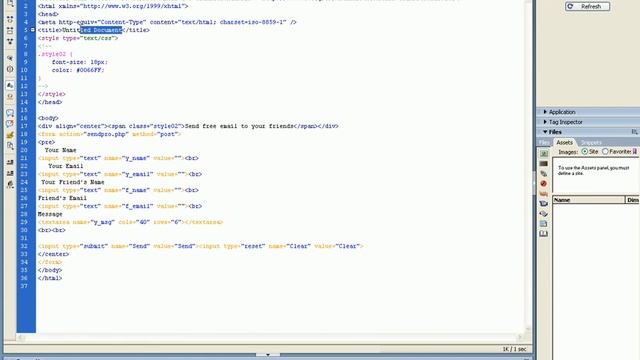Screen dimensions: 640x360
Task: Click the '1K / 1 sec' status bar text
Action: pyautogui.click(x=514, y=349)
